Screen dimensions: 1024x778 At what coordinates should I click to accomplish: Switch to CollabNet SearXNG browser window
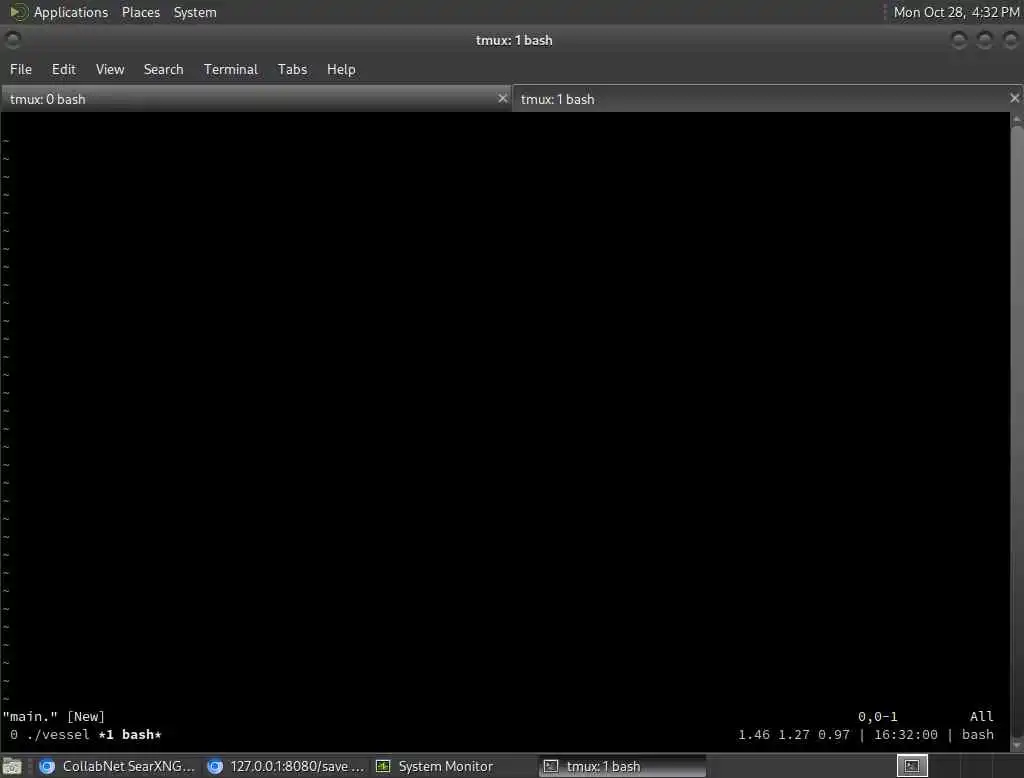117,766
